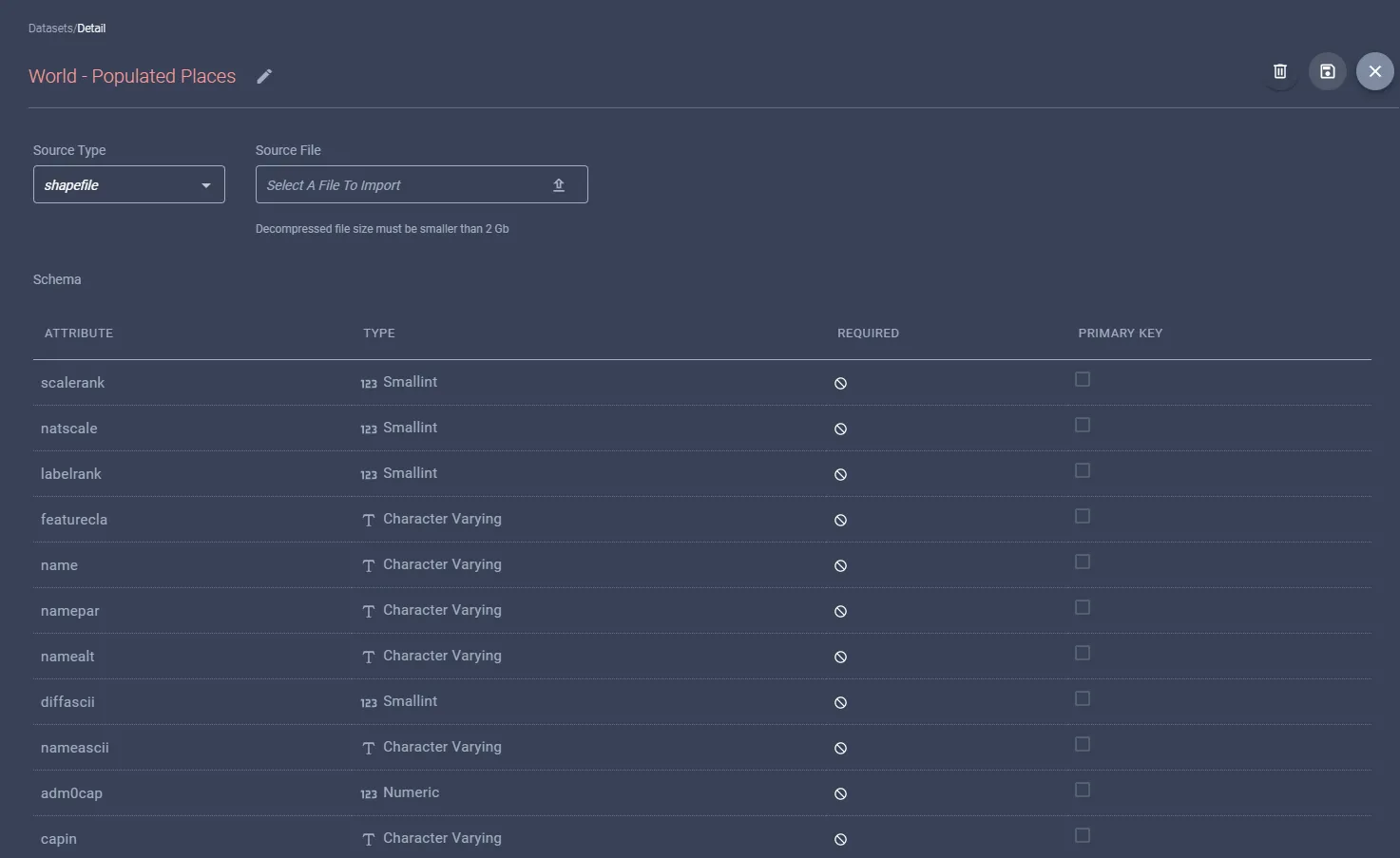Check primary key box for natscale
Viewport: 1400px width, 858px height.
(x=1083, y=425)
